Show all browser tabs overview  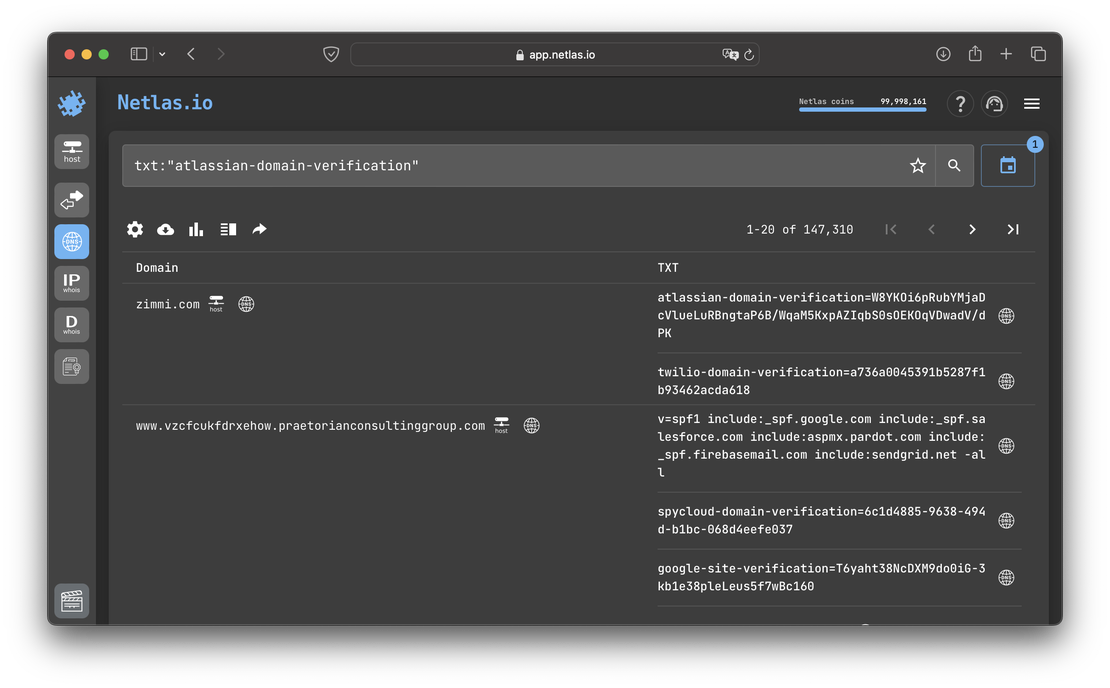(1038, 53)
